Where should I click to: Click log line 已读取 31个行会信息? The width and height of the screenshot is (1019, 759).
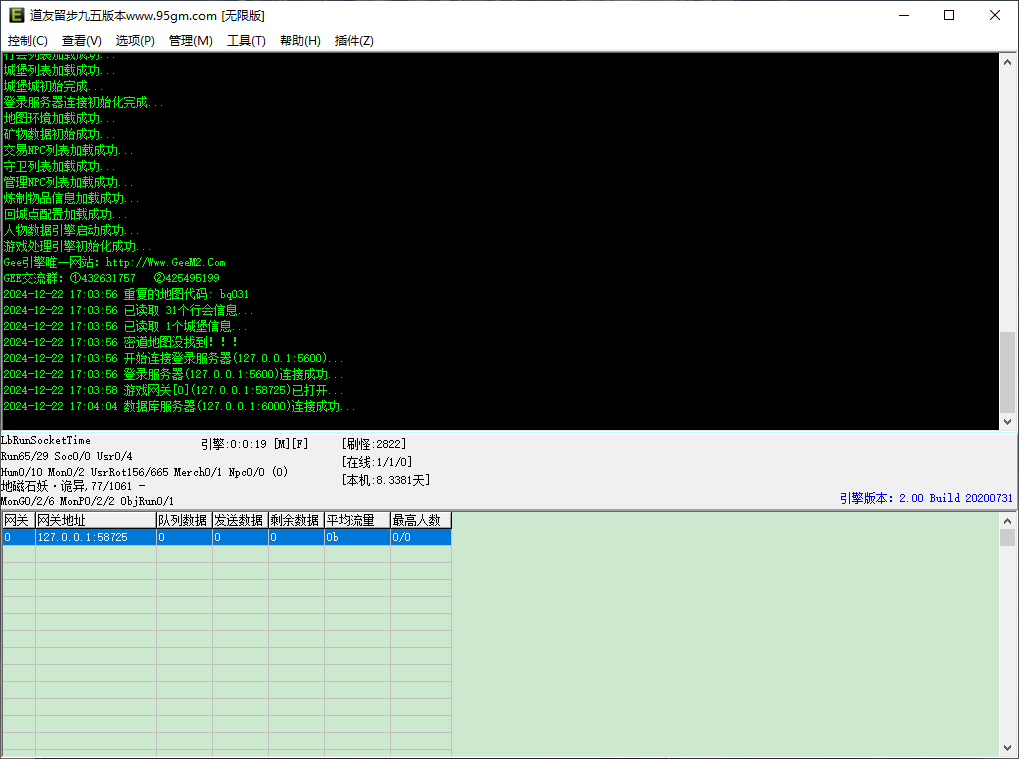point(128,310)
